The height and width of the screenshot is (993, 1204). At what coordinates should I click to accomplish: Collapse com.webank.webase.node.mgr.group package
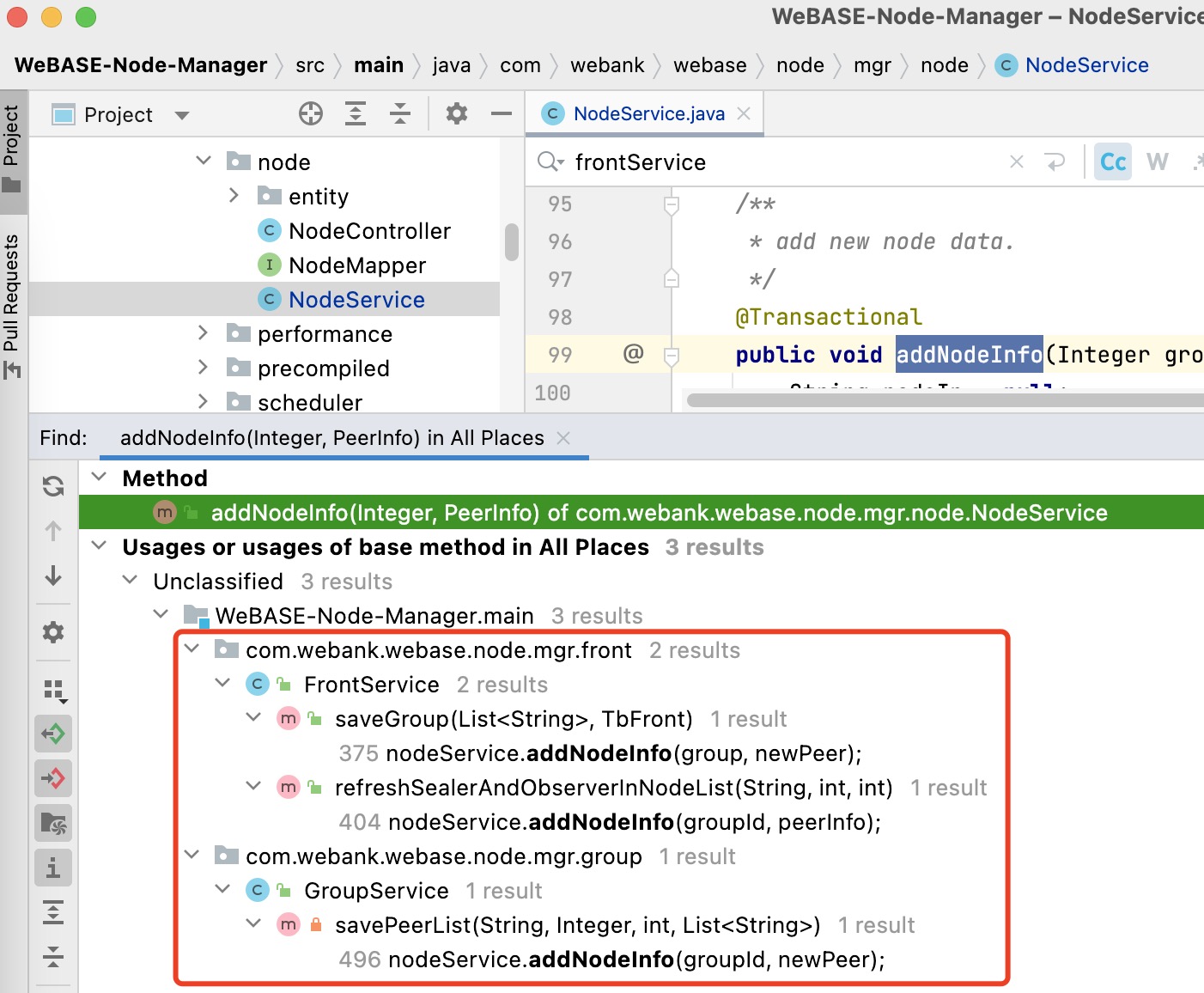pyautogui.click(x=192, y=855)
